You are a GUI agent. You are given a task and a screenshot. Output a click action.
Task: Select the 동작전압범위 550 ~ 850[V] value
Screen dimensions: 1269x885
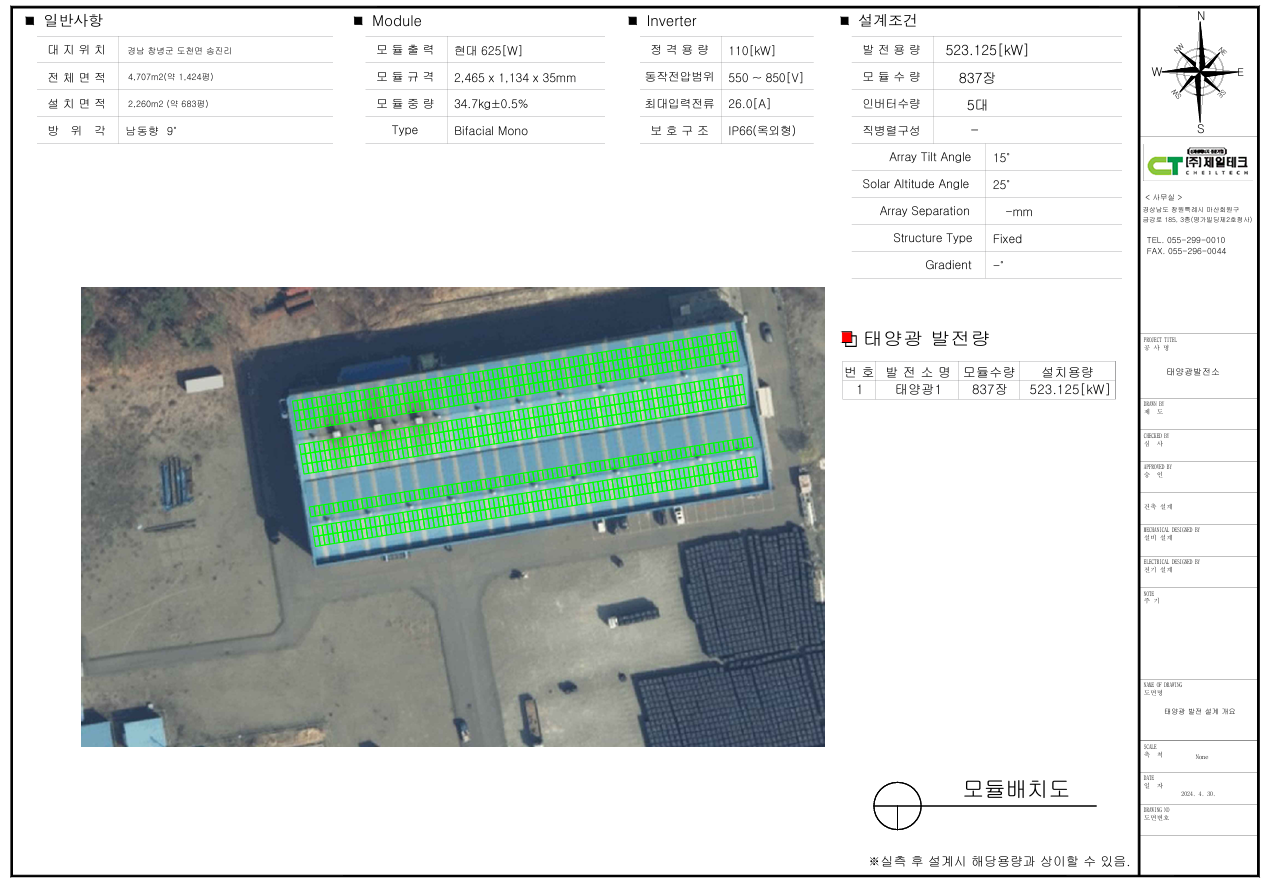click(x=765, y=78)
